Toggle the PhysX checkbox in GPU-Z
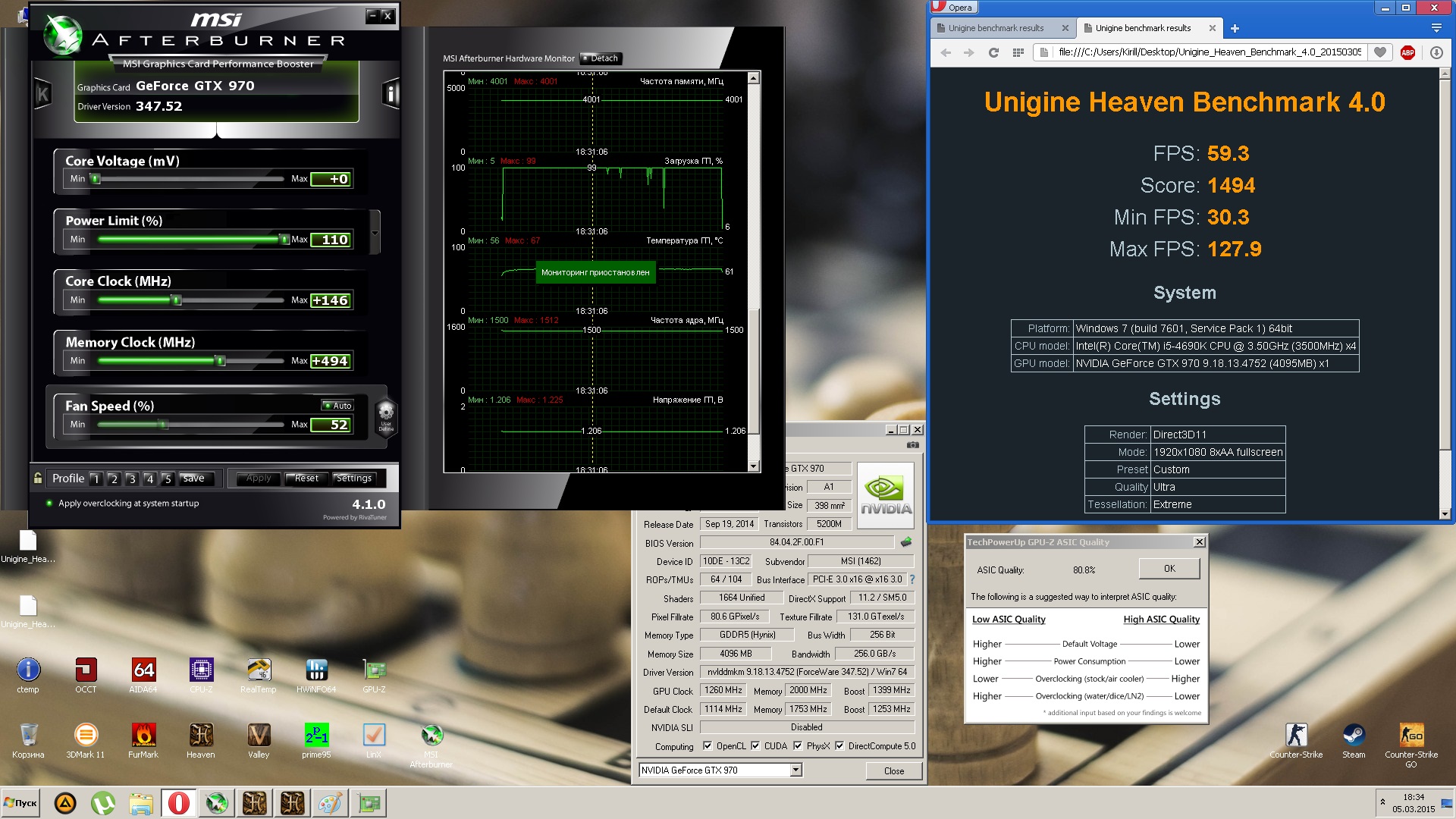The width and height of the screenshot is (1456, 819). [x=798, y=746]
